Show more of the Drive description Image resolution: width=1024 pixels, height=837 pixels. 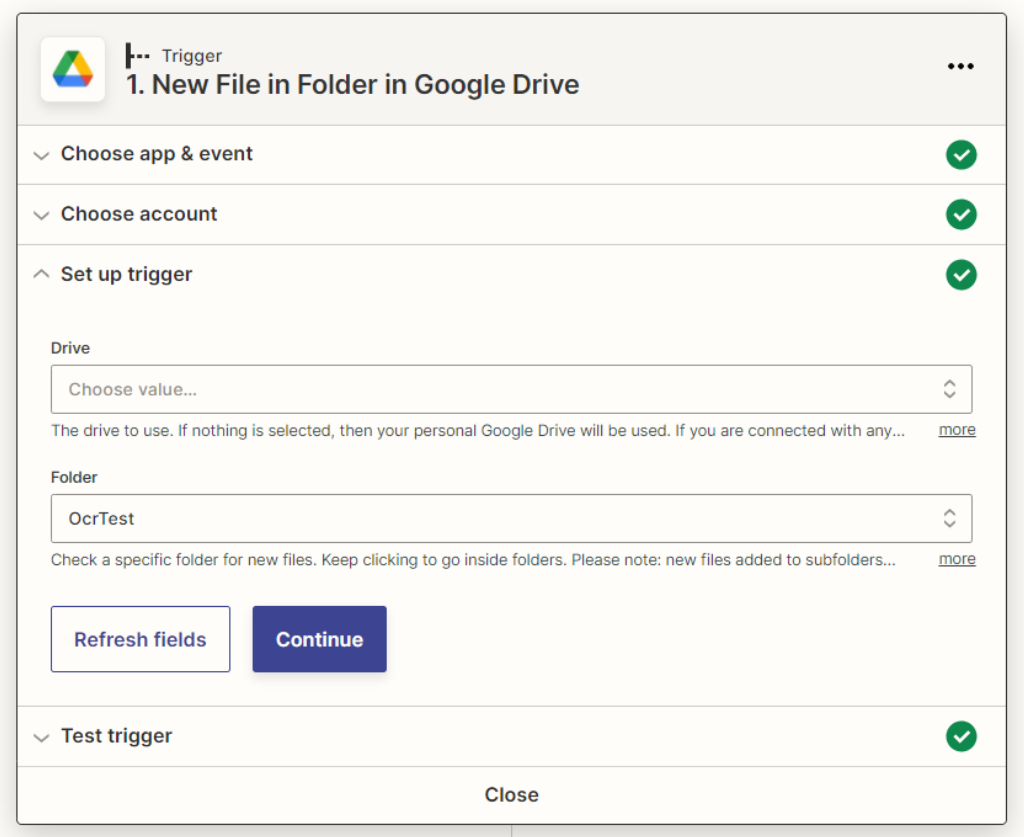957,430
